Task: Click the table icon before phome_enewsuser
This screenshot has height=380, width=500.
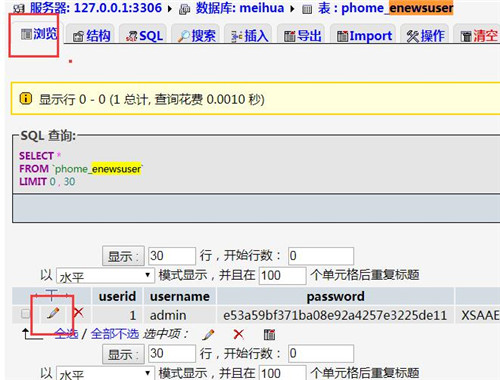Action: pos(307,9)
